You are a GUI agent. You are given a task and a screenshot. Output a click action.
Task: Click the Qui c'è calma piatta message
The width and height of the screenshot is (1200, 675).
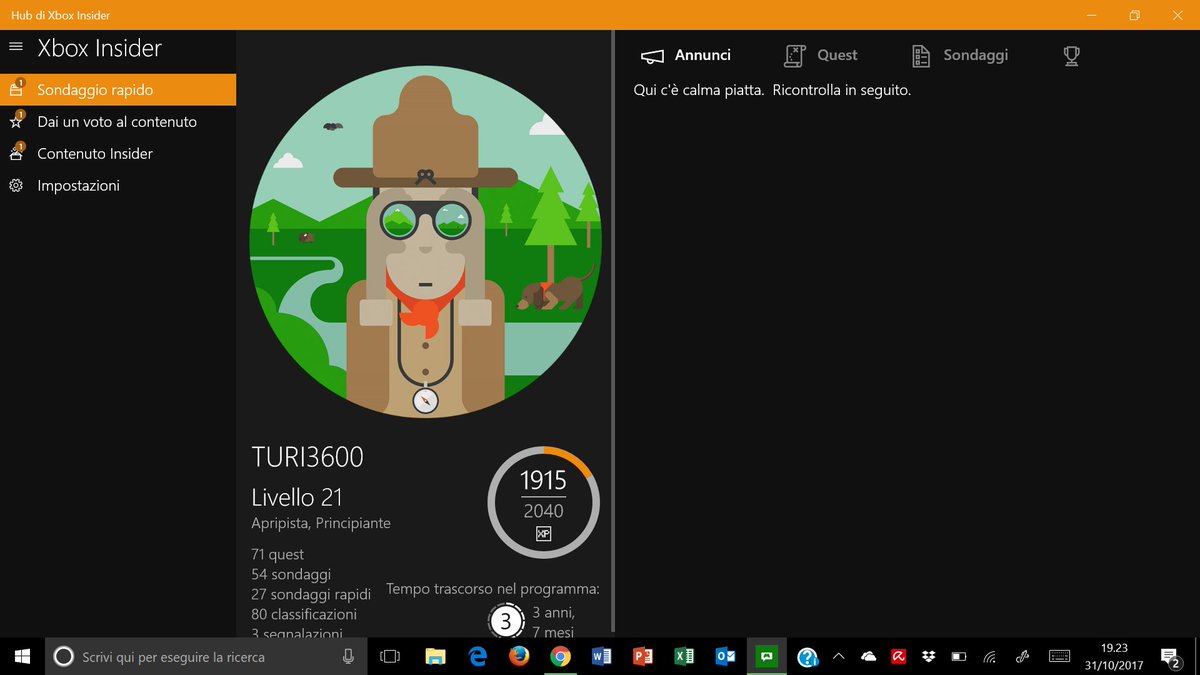[772, 90]
